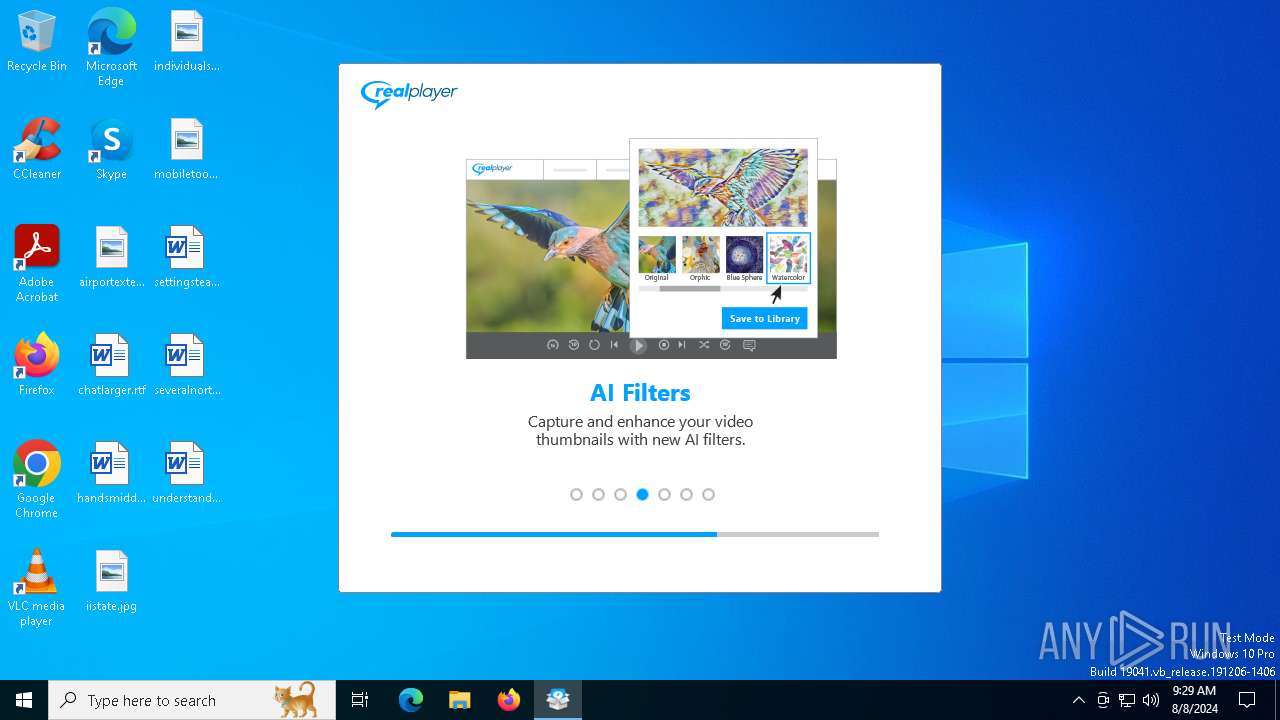Select the severalnort... Word document on the desktop
This screenshot has width=1280, height=720.
(x=186, y=366)
